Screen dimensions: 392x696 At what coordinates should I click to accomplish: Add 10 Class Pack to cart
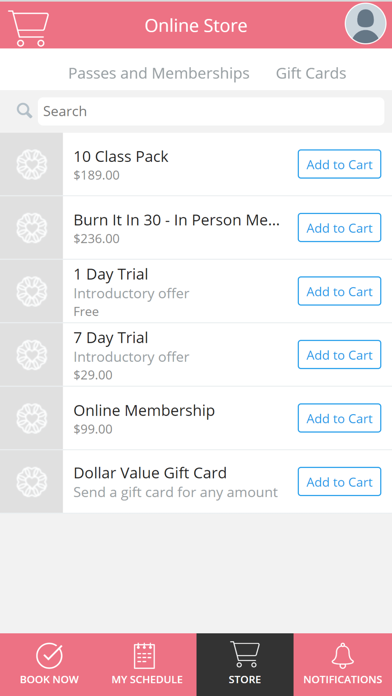point(339,164)
